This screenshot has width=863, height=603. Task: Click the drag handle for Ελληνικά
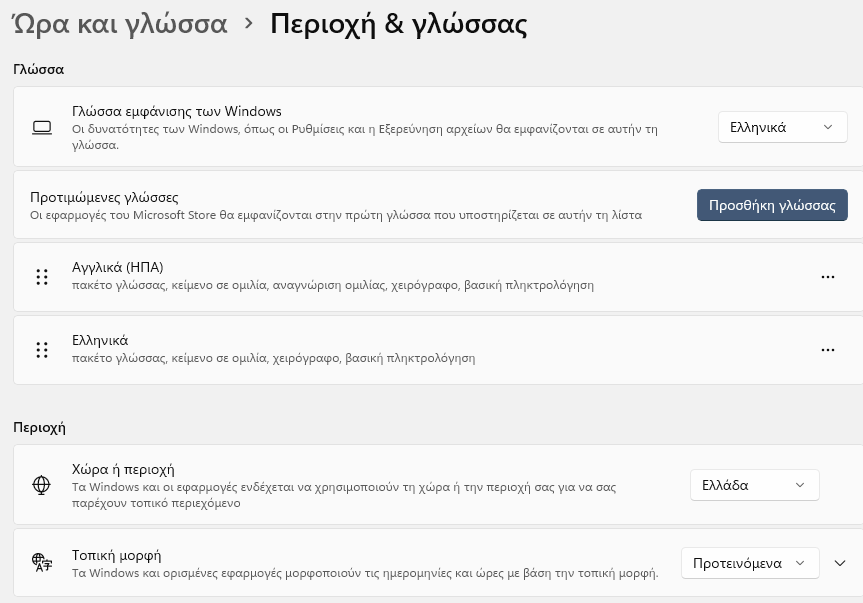pyautogui.click(x=42, y=350)
